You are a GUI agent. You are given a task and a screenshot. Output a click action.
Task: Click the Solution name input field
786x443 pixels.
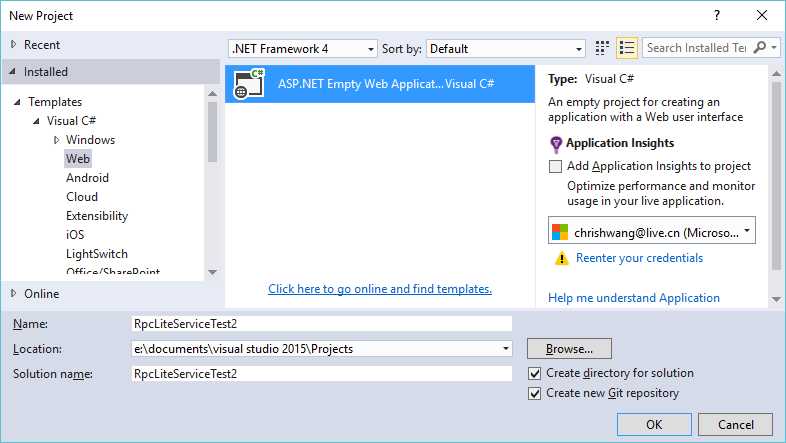[322, 374]
